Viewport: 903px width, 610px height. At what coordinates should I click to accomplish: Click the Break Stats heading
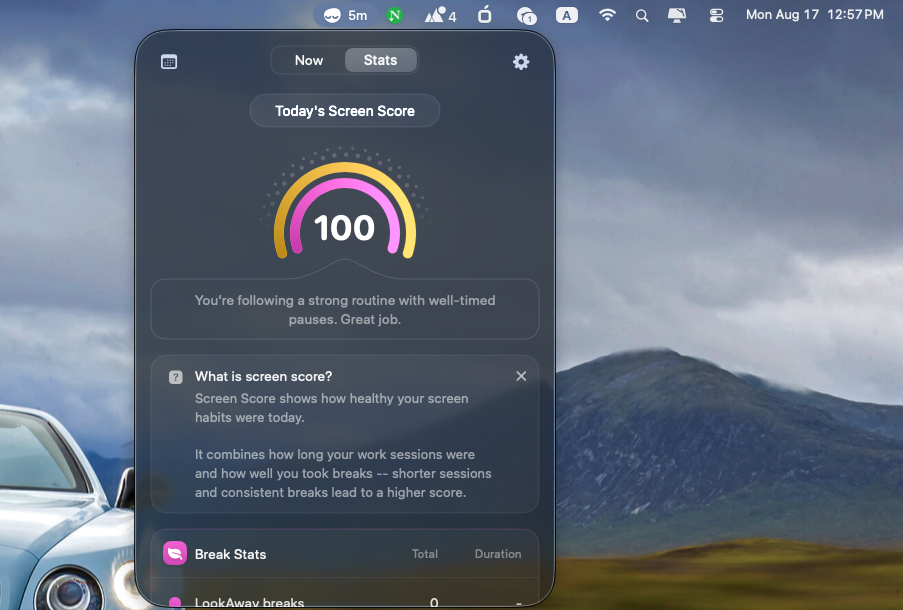tap(230, 554)
